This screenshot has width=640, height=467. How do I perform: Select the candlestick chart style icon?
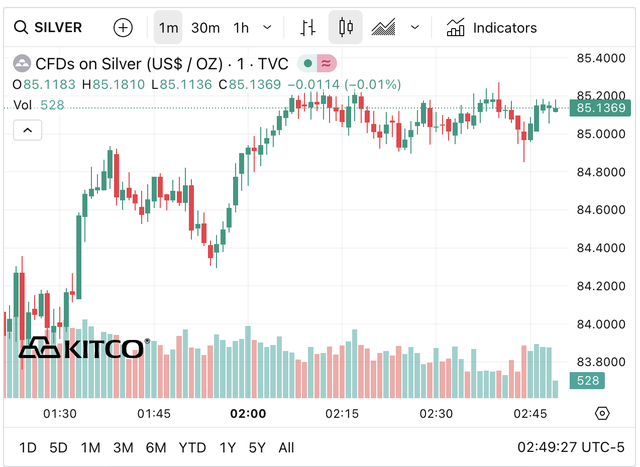(x=346, y=27)
